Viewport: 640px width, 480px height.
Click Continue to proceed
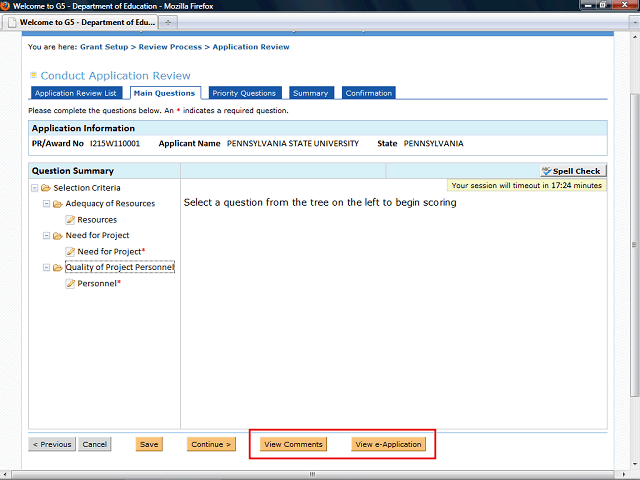click(211, 444)
